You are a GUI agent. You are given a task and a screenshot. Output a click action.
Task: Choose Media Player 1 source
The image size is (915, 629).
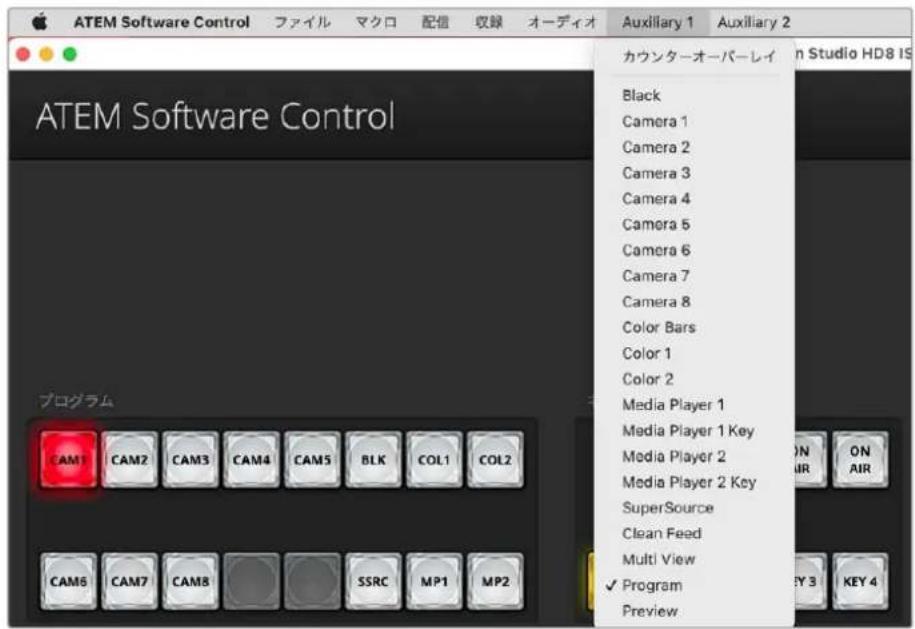click(x=694, y=404)
